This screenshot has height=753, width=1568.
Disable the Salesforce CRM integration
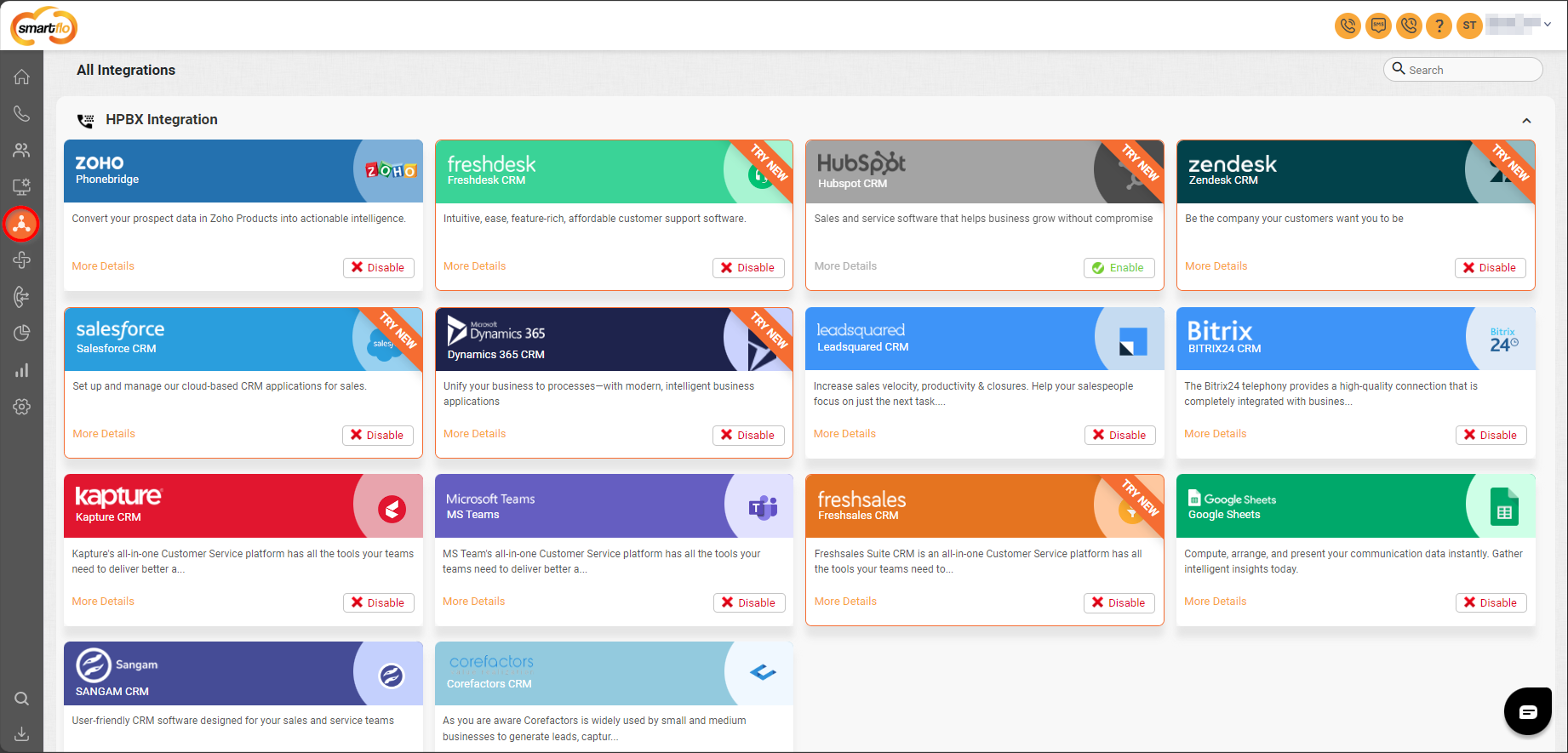(378, 435)
